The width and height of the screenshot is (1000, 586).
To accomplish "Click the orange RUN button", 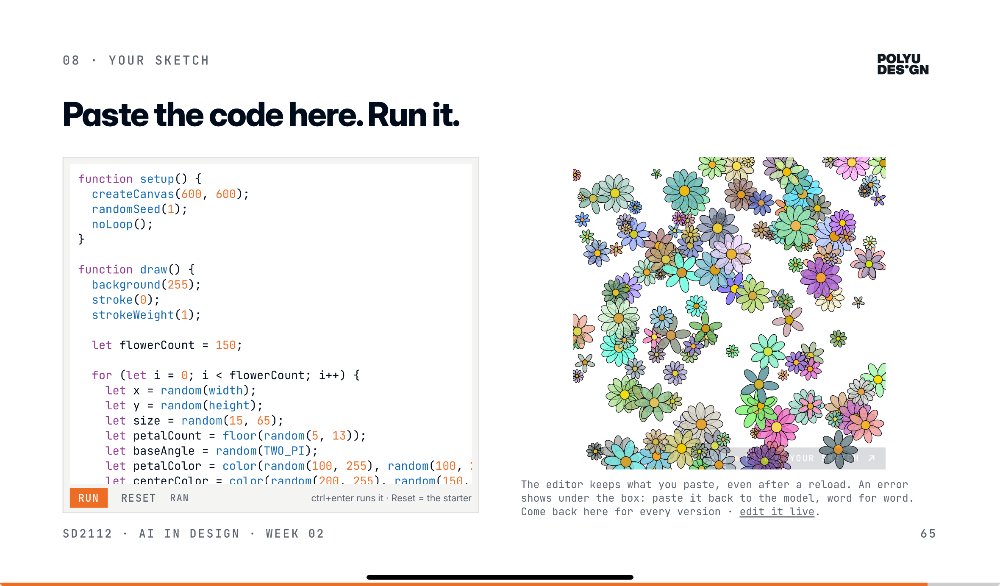I will click(x=89, y=498).
